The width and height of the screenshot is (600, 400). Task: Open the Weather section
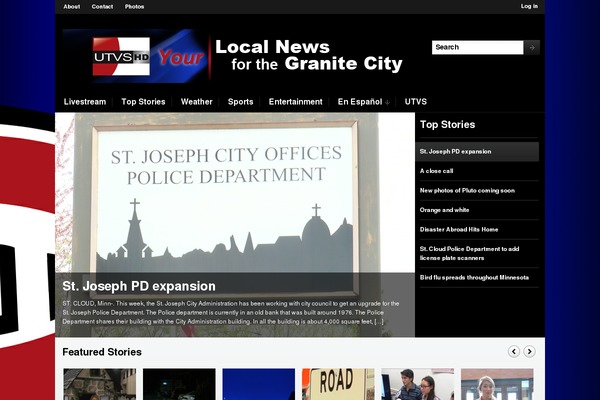[x=196, y=102]
